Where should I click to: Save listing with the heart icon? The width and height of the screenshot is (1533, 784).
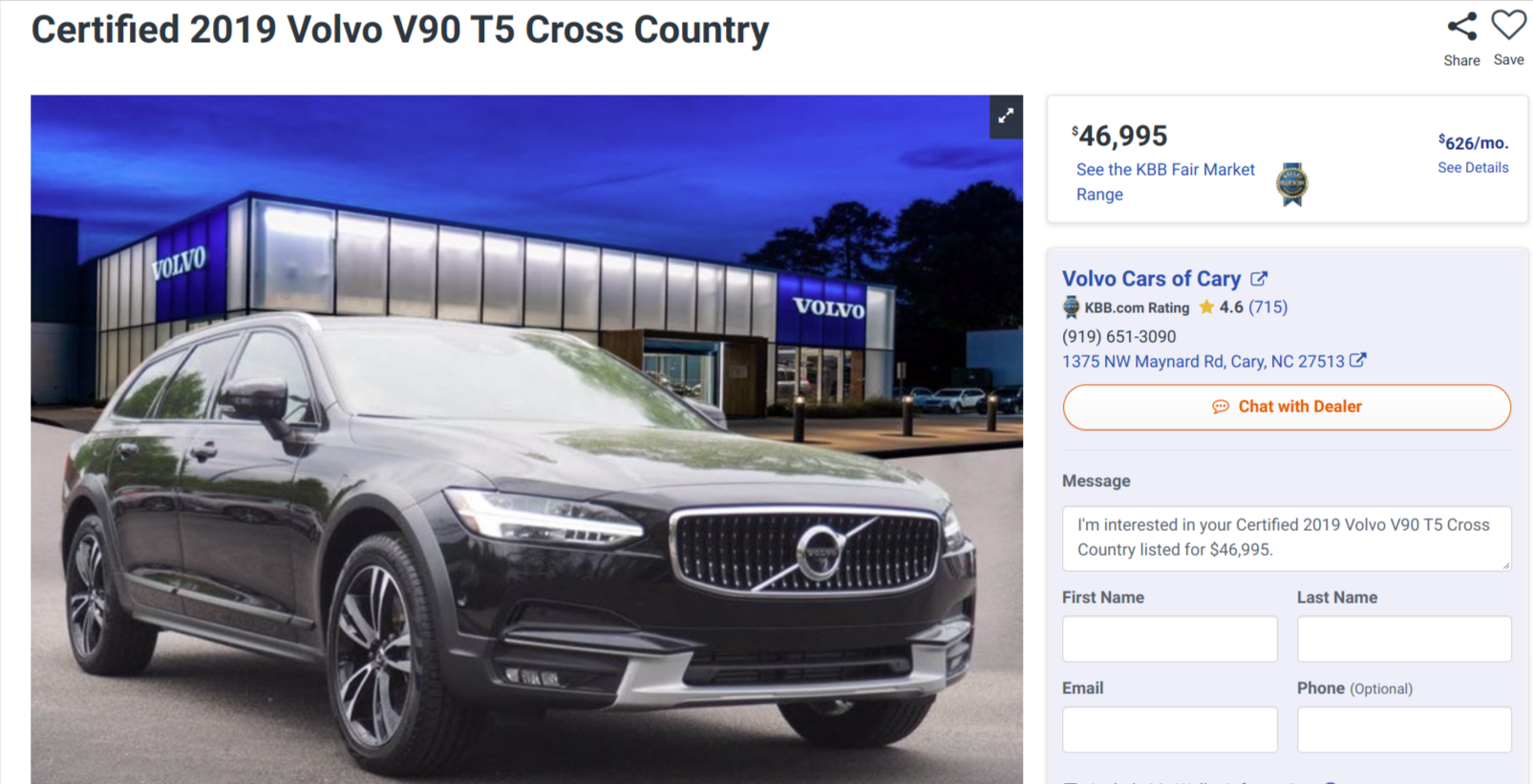[x=1509, y=25]
